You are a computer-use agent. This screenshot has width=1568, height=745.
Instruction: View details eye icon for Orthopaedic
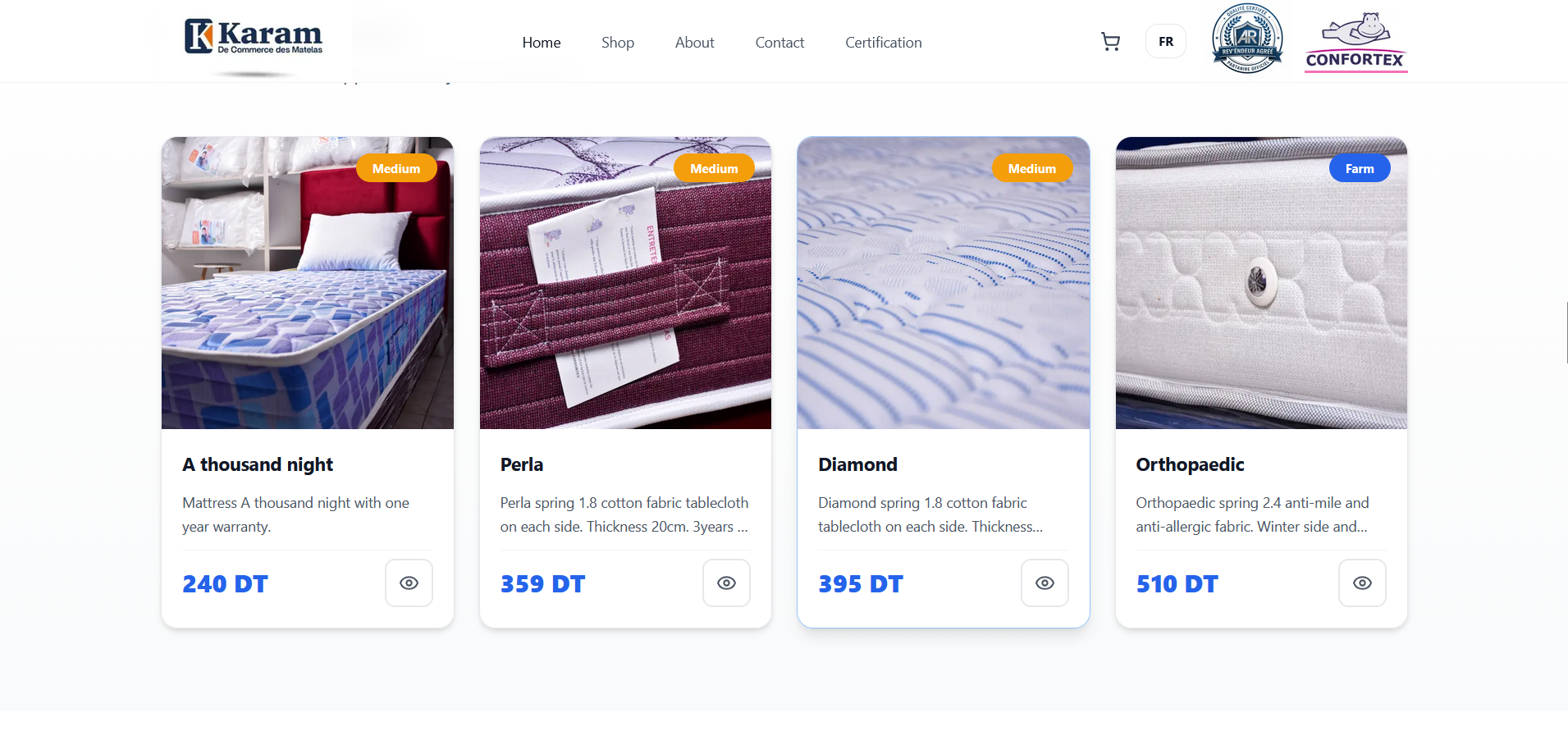tap(1362, 583)
